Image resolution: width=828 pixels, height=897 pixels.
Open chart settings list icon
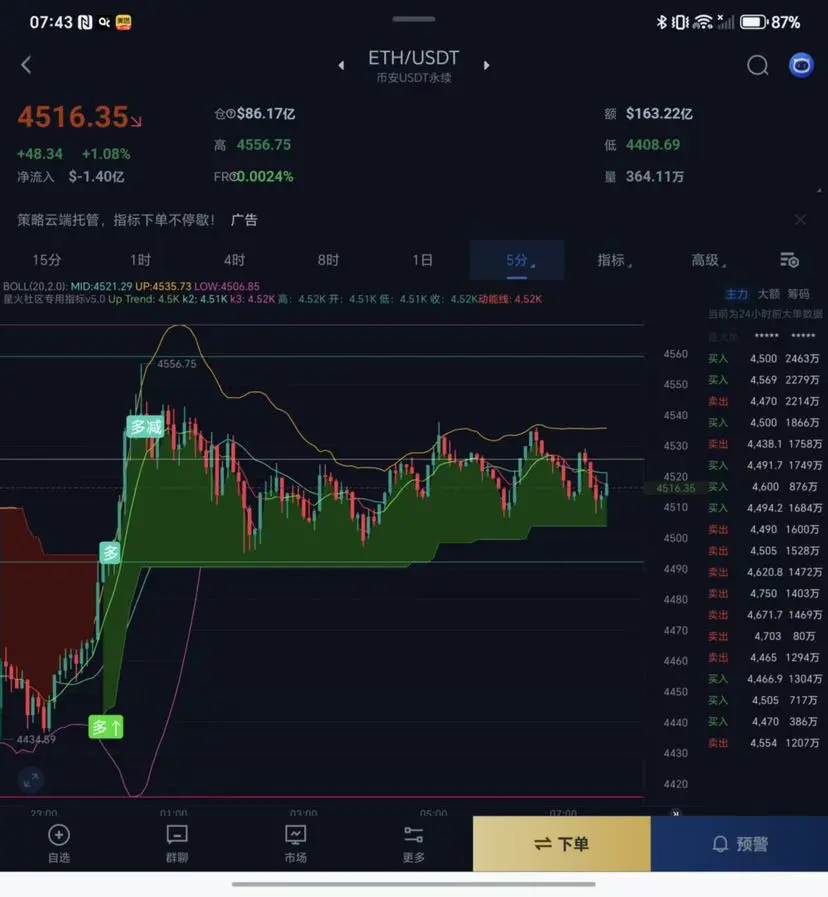tap(789, 260)
